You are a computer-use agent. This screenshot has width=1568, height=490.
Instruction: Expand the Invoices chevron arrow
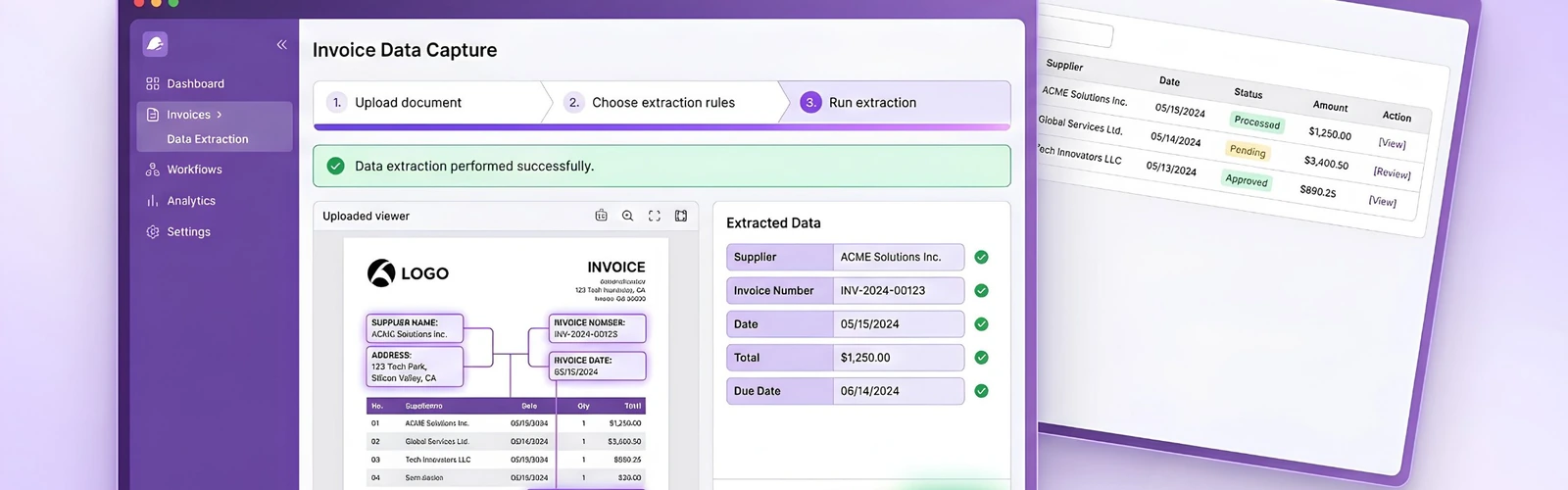click(x=220, y=115)
